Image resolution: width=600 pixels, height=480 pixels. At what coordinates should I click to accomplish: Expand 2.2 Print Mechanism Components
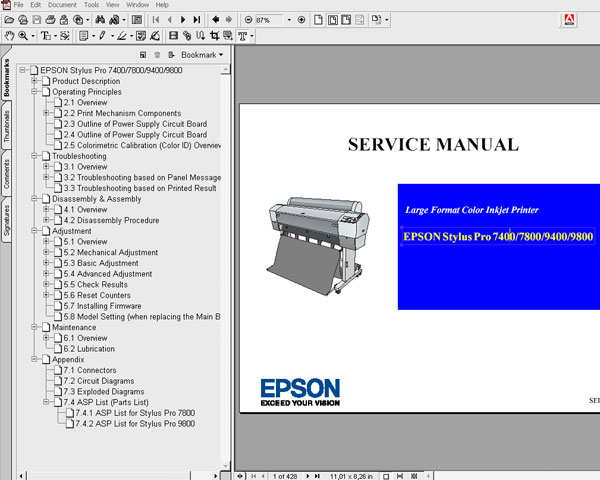coord(46,113)
